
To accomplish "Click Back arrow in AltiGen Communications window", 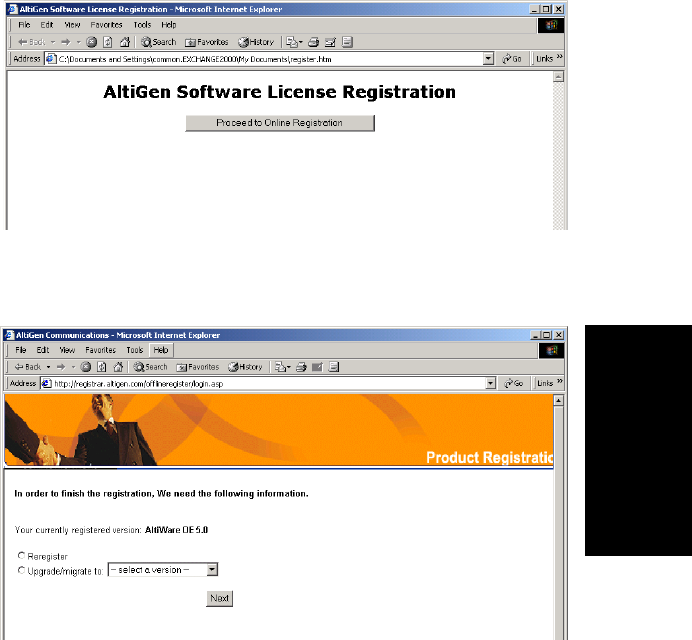I will coord(28,367).
